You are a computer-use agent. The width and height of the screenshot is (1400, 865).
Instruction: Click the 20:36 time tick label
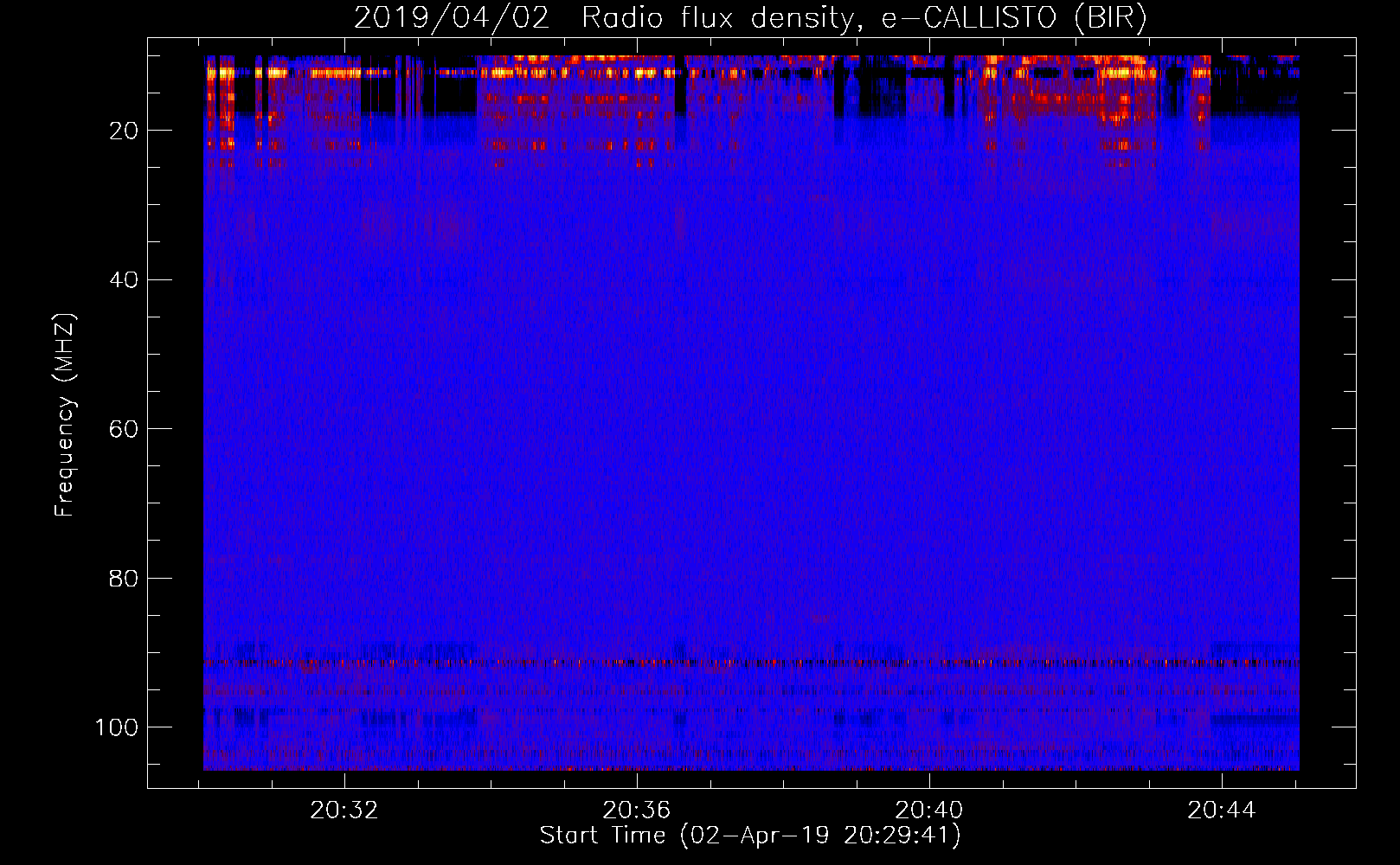pos(637,811)
